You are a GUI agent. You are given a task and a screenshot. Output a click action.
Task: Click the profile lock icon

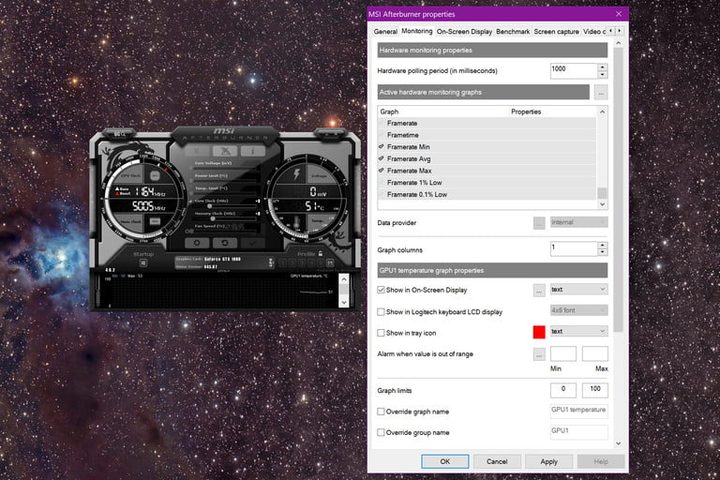pyautogui.click(x=320, y=253)
